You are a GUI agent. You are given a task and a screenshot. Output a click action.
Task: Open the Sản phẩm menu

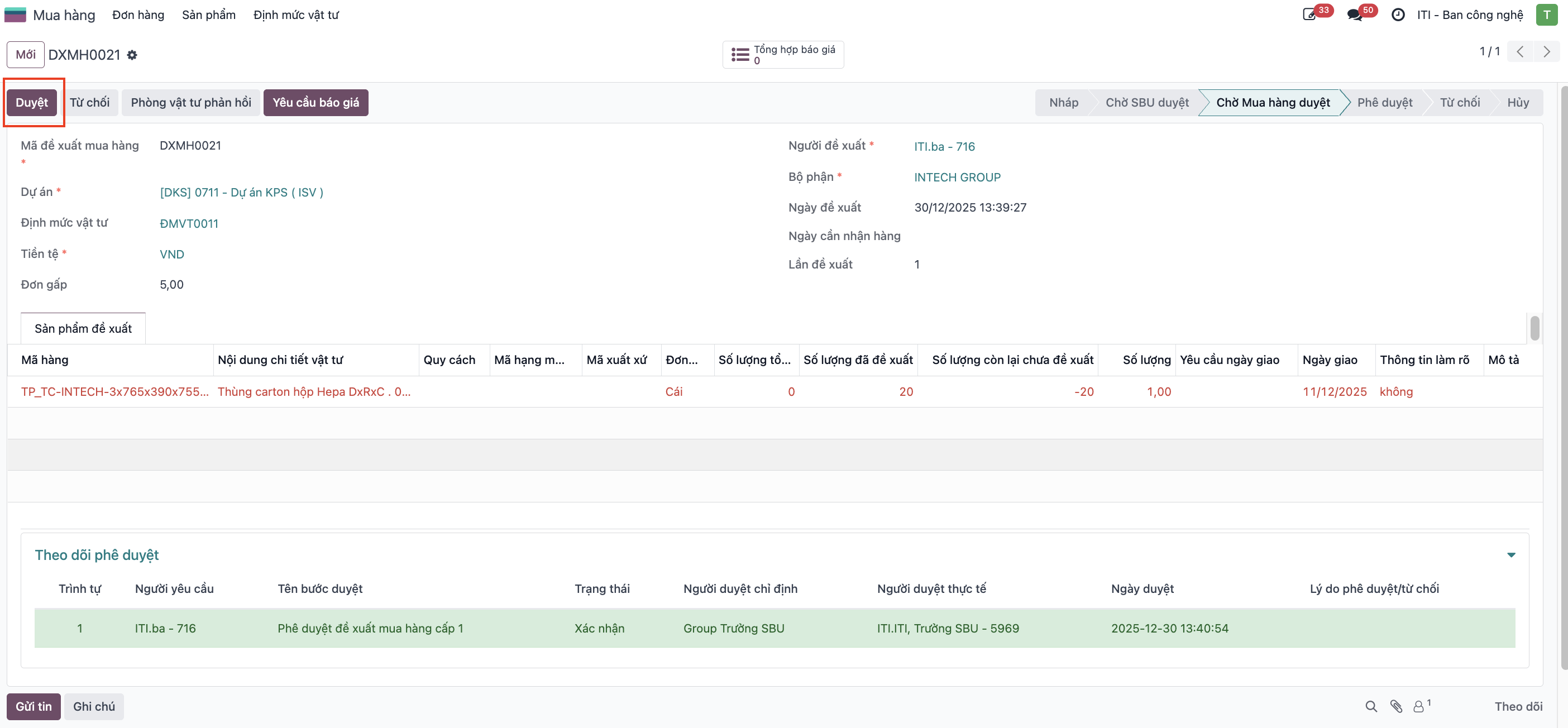[208, 15]
